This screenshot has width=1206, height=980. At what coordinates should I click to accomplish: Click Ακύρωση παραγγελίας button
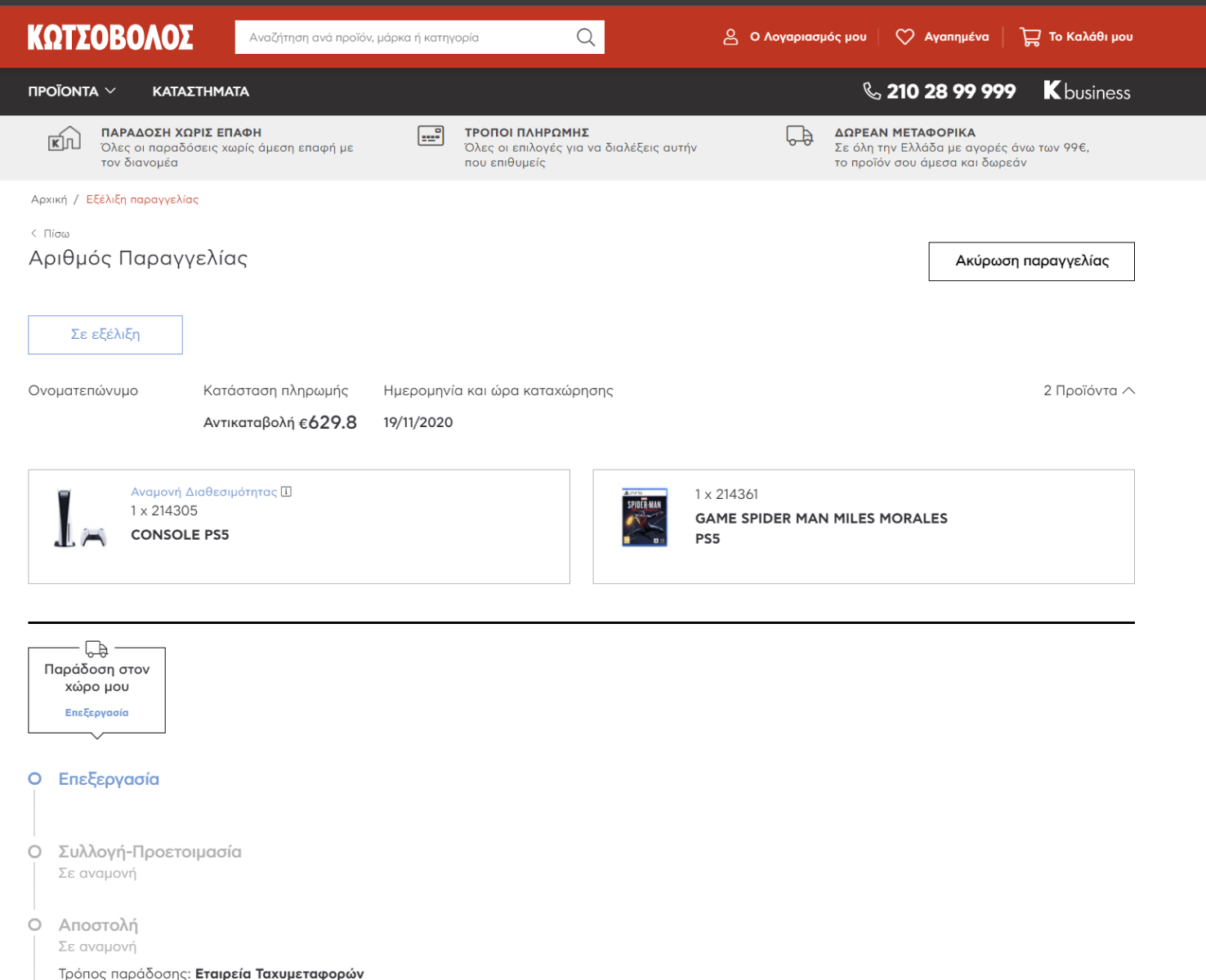(1032, 261)
